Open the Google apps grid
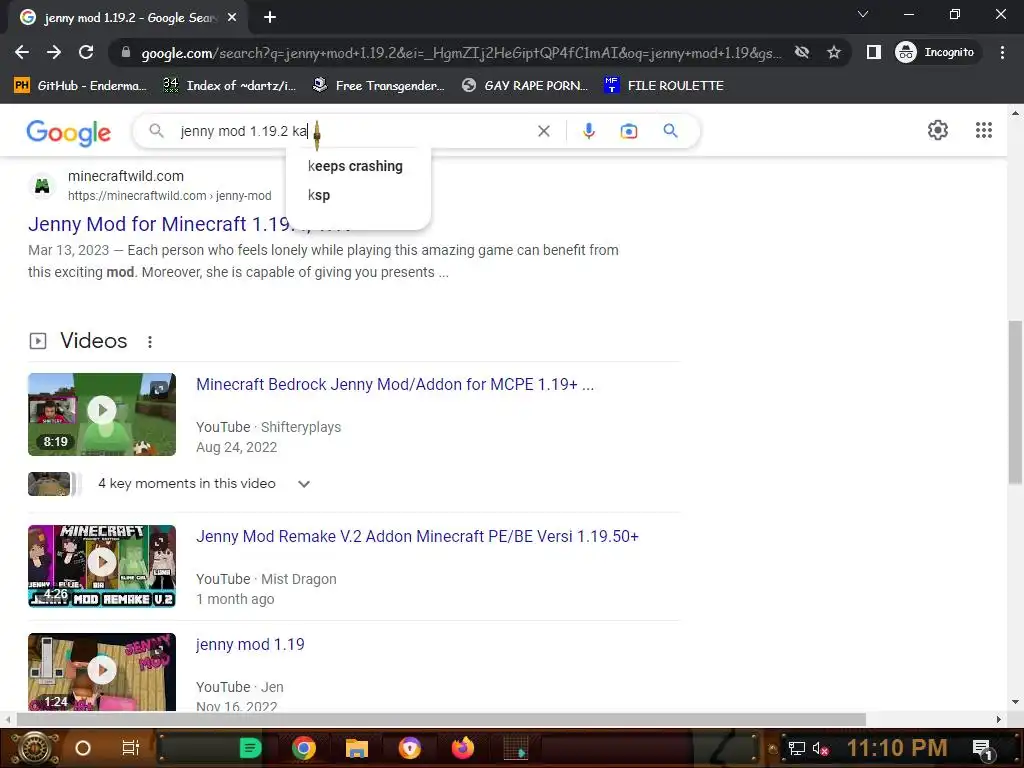The width and height of the screenshot is (1024, 768). point(984,130)
